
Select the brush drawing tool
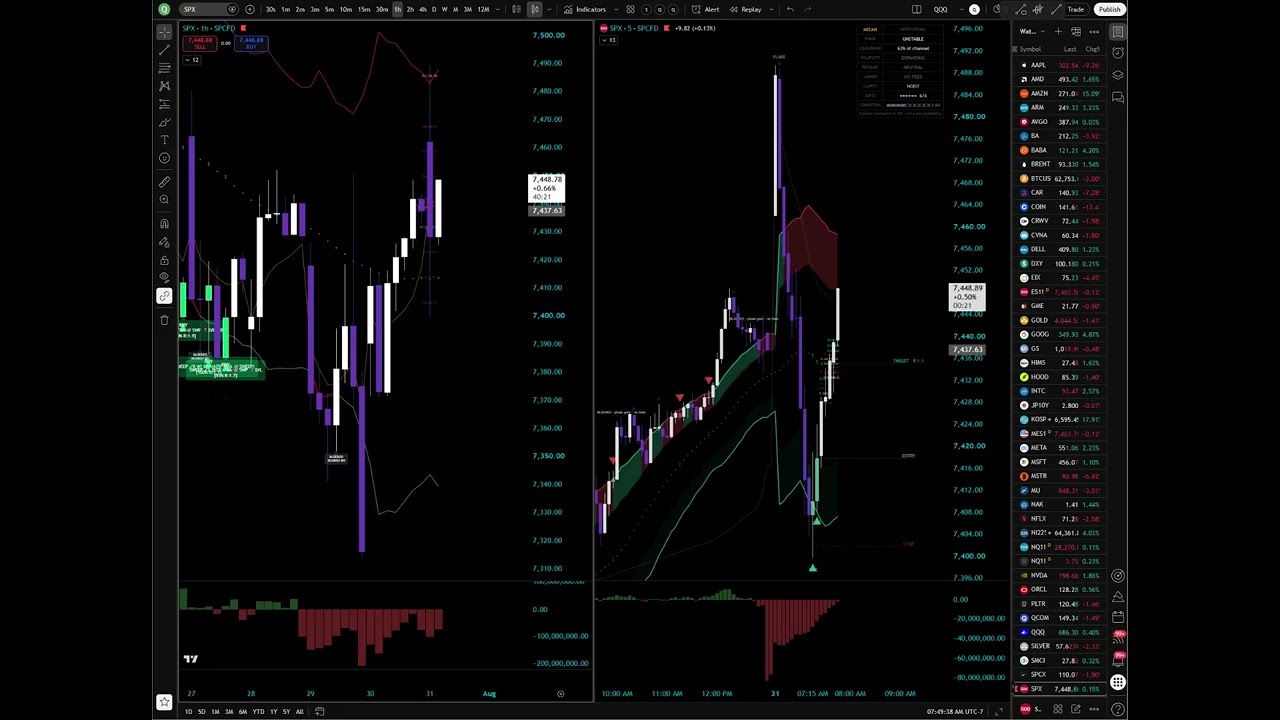point(164,121)
